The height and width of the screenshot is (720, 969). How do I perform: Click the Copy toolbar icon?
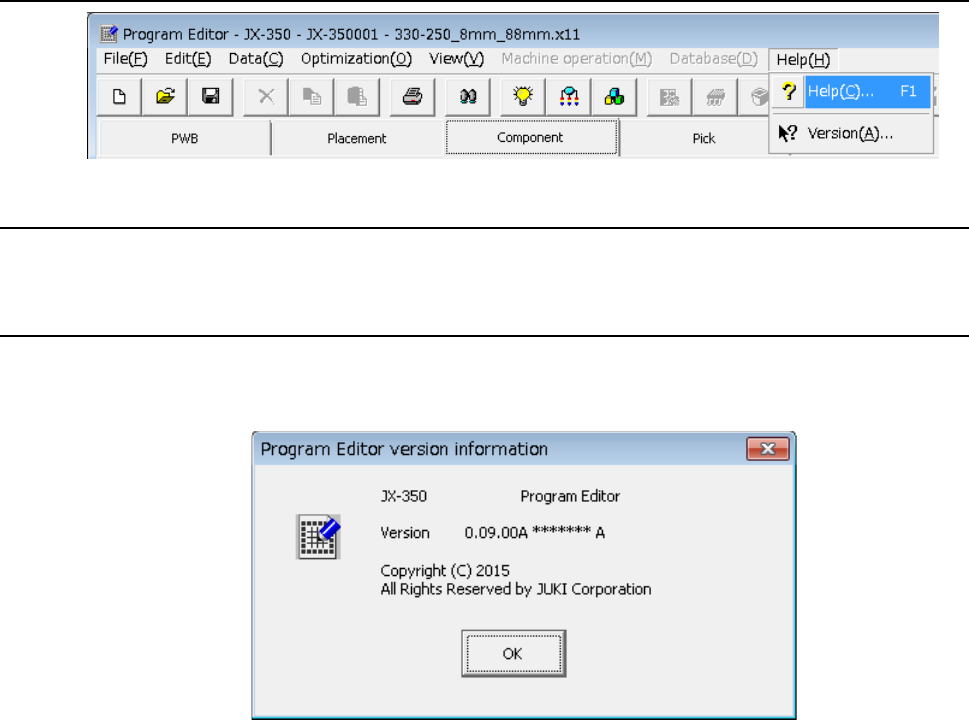click(311, 96)
